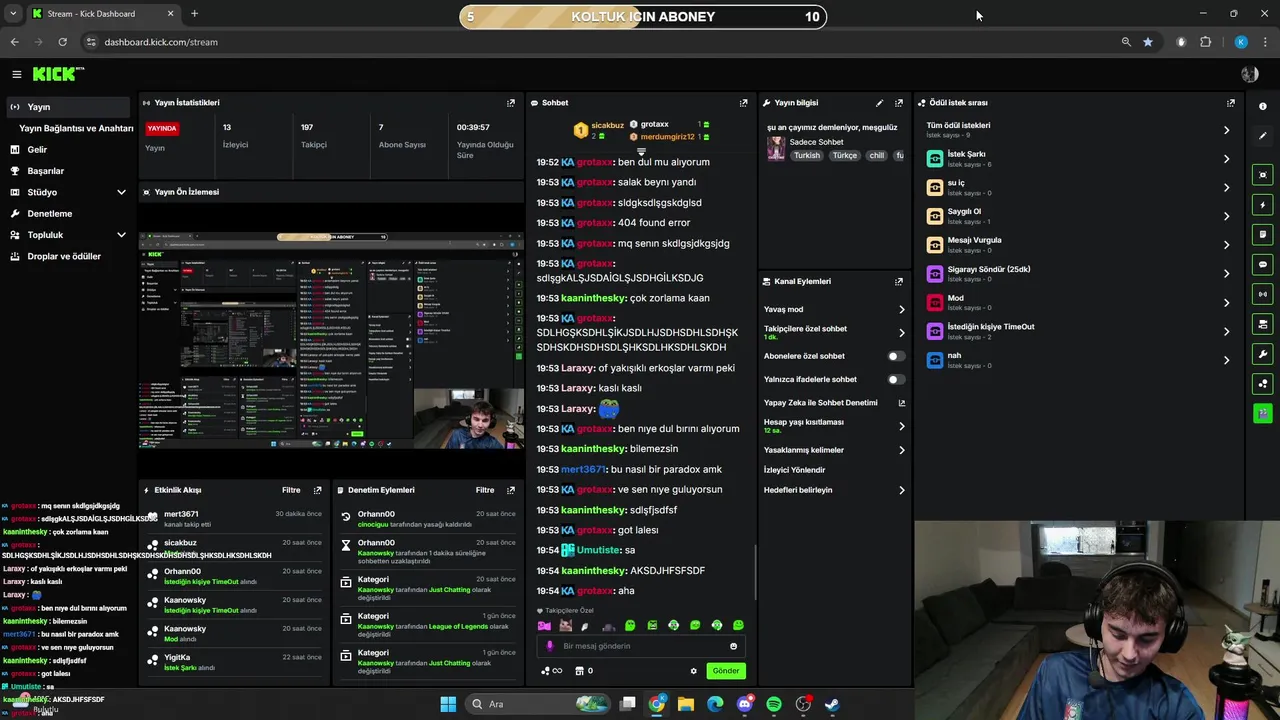Viewport: 1280px width, 720px height.
Task: Pop out the Kanal Eylemleri panel
Action: click(x=899, y=282)
